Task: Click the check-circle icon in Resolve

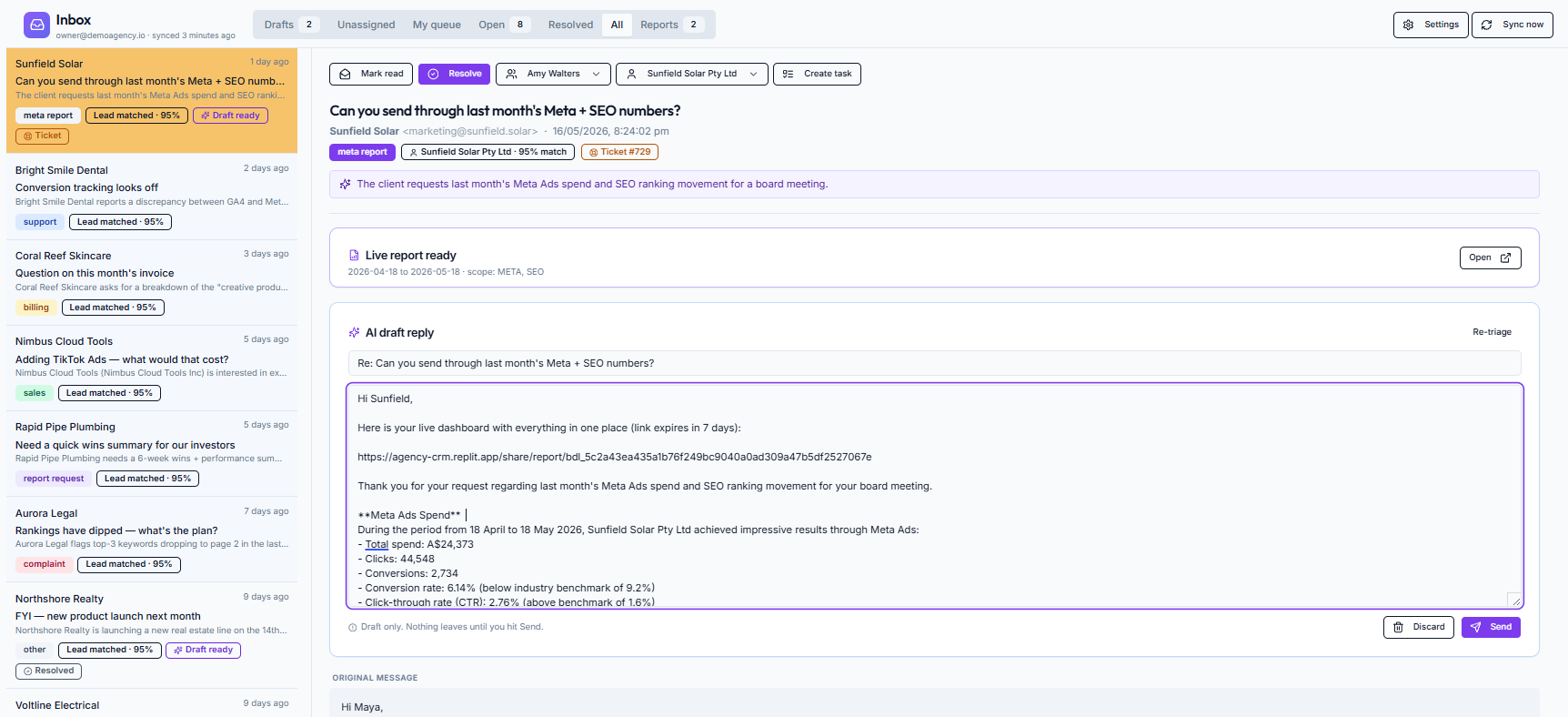Action: pyautogui.click(x=434, y=74)
